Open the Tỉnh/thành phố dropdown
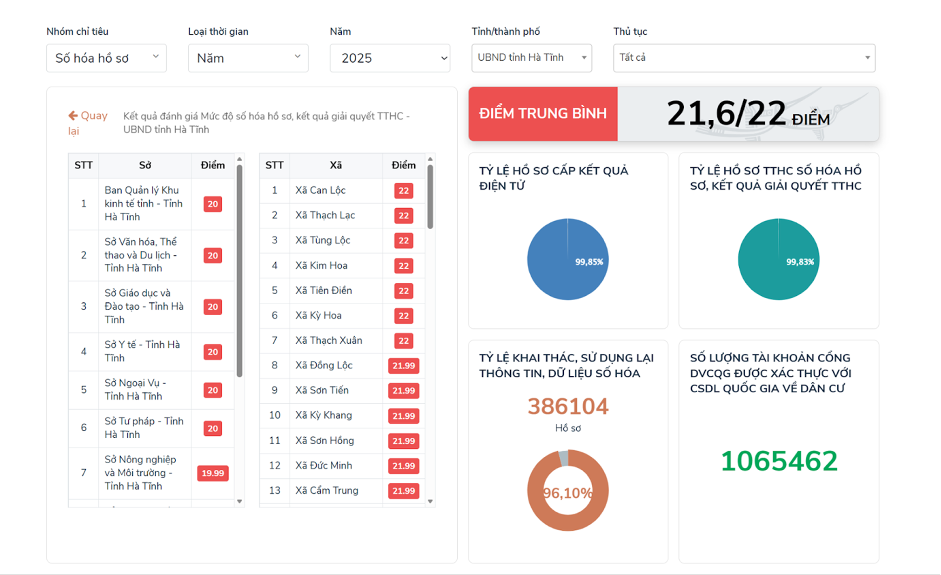 click(x=531, y=58)
